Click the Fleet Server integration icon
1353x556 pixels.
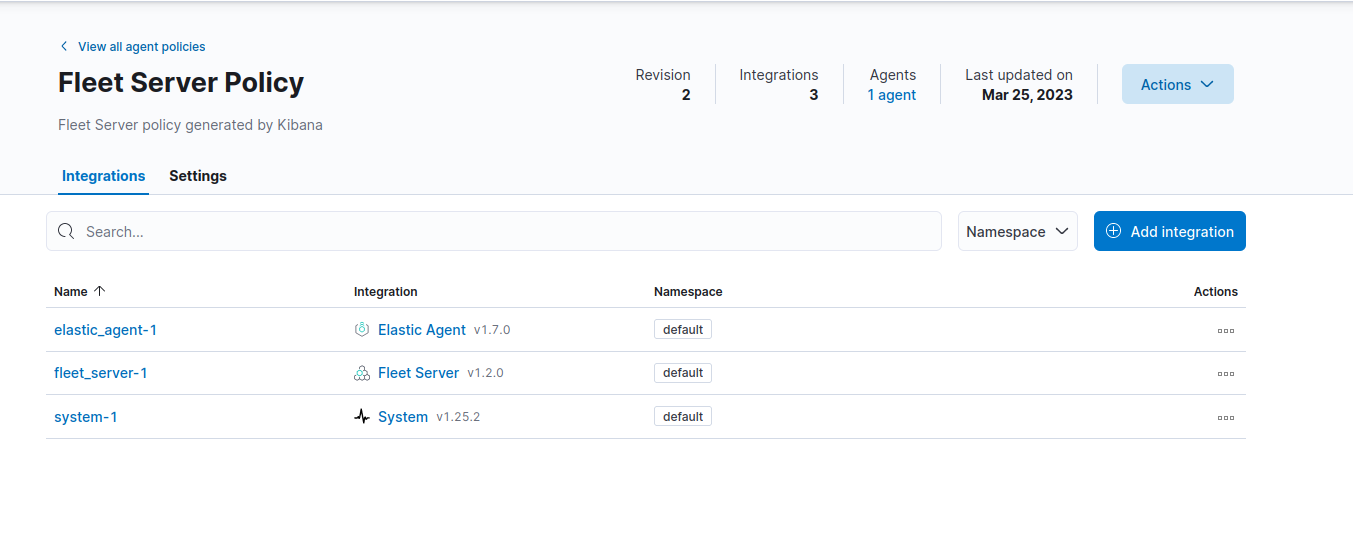pyautogui.click(x=362, y=373)
